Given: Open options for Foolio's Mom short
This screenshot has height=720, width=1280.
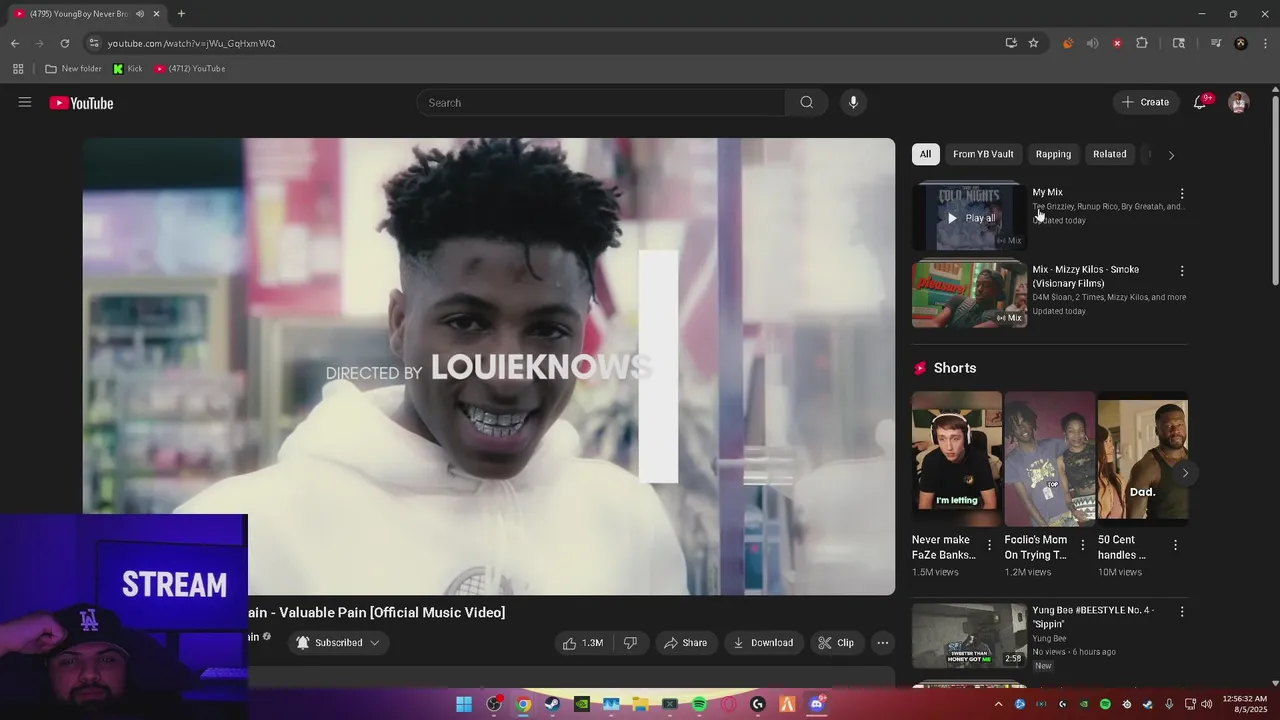Looking at the screenshot, I should [1082, 545].
